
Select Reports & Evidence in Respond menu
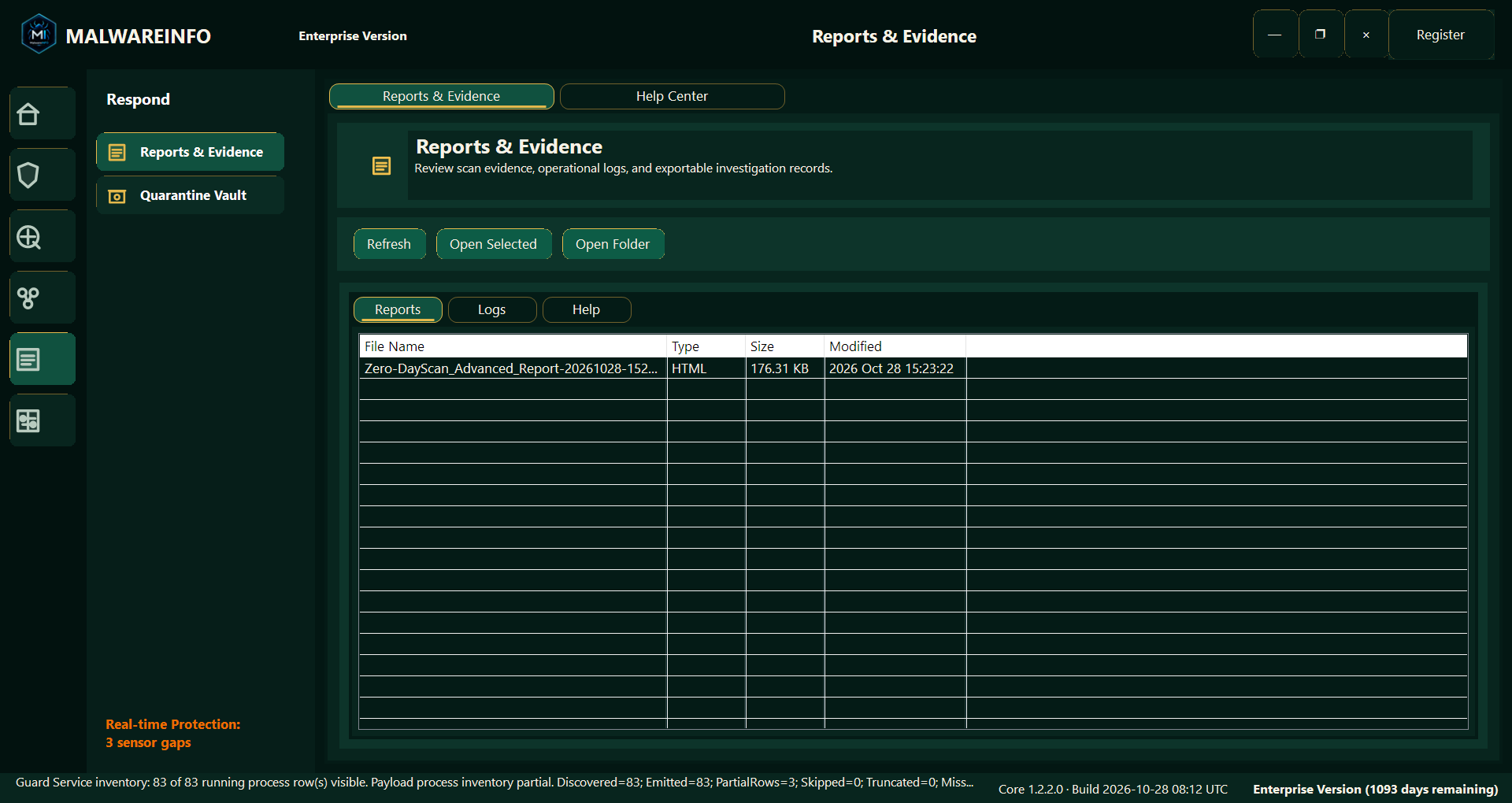click(191, 152)
